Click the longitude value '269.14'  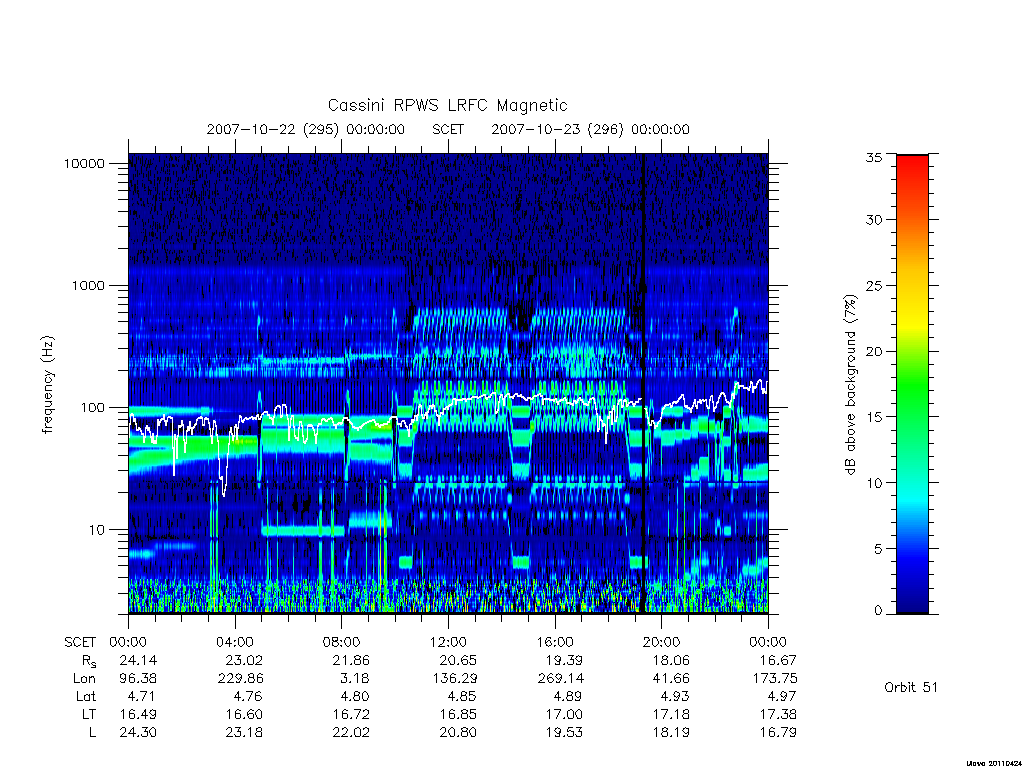[x=560, y=679]
